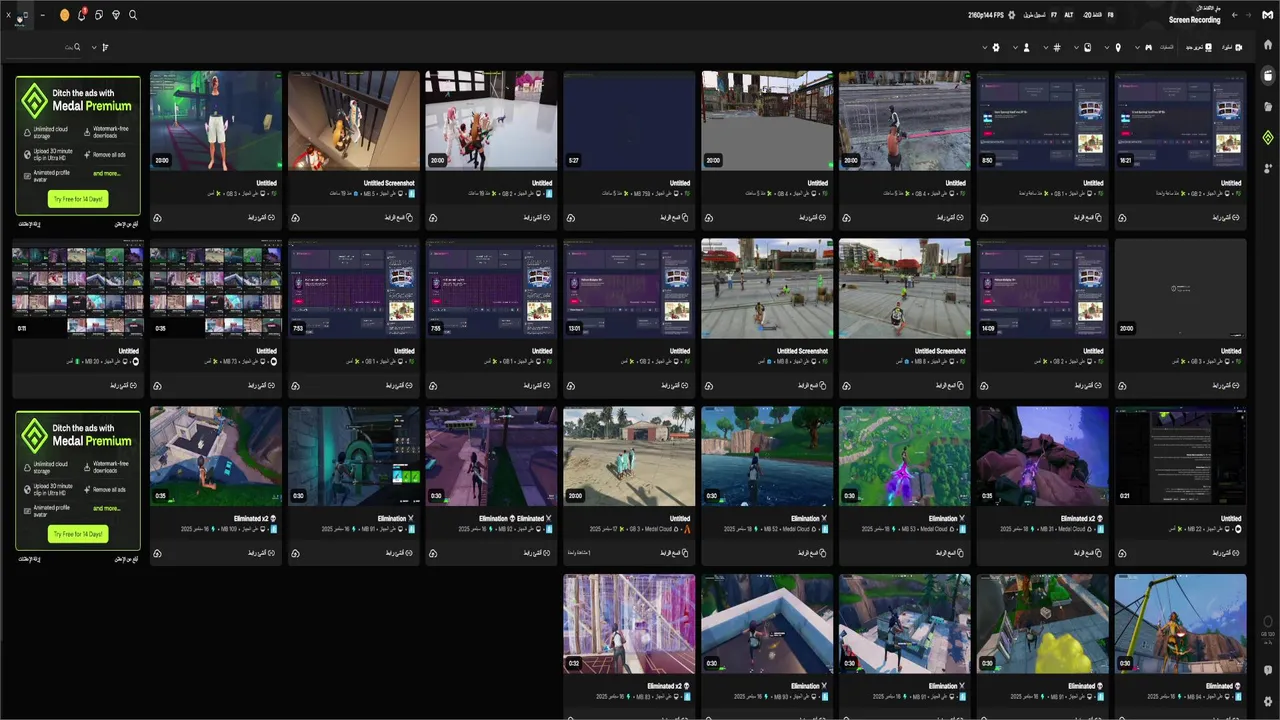Click the forward arrow in the title bar
The height and width of the screenshot is (720, 1280).
pyautogui.click(x=1248, y=15)
